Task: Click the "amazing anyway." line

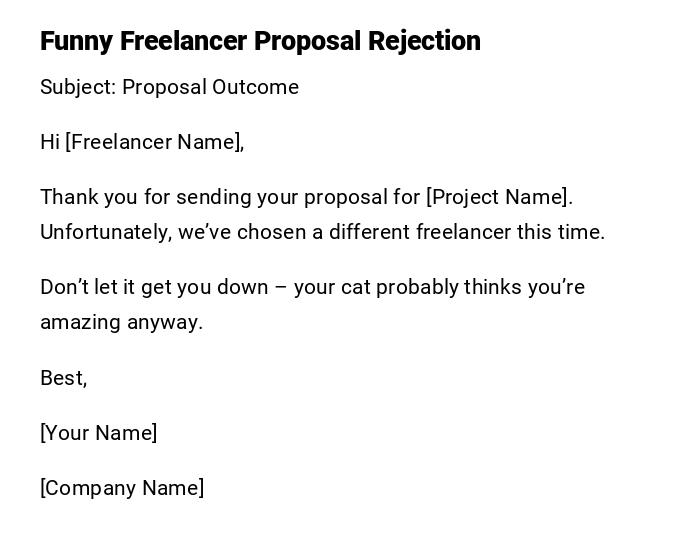Action: click(121, 322)
